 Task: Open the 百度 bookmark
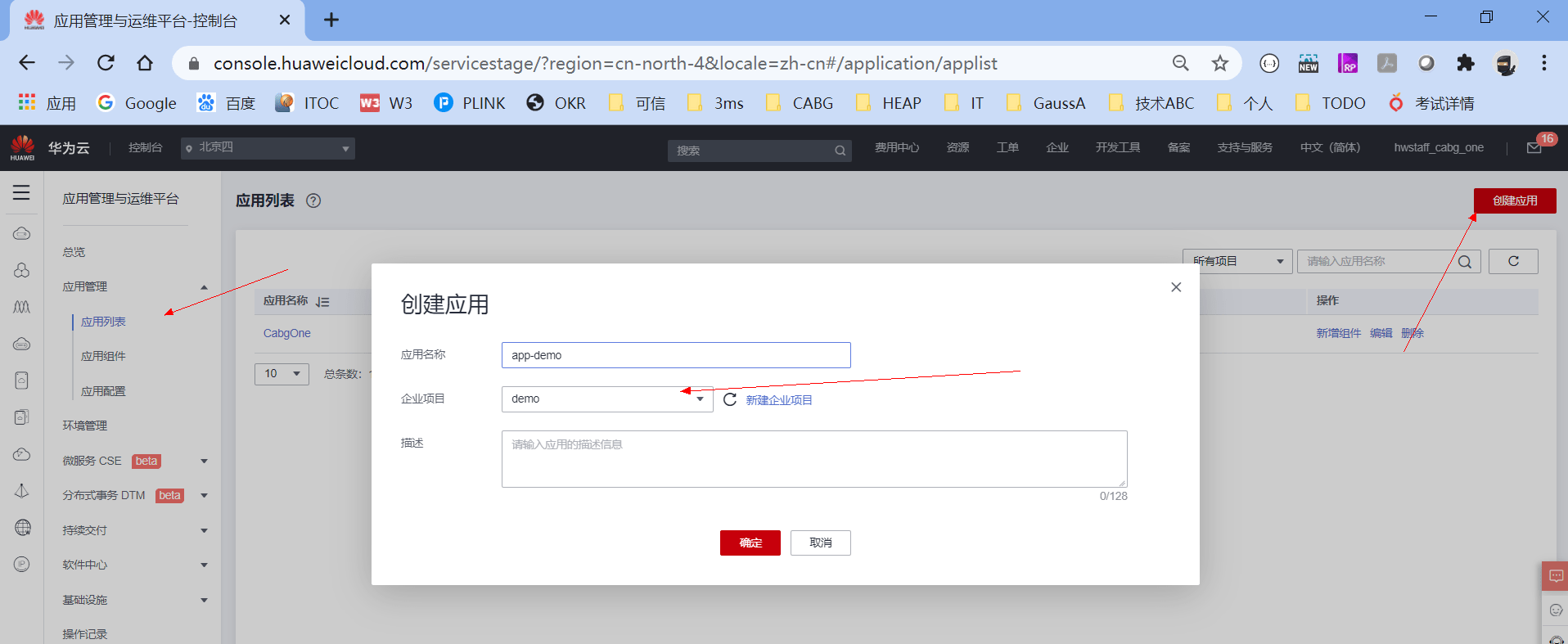pos(227,103)
